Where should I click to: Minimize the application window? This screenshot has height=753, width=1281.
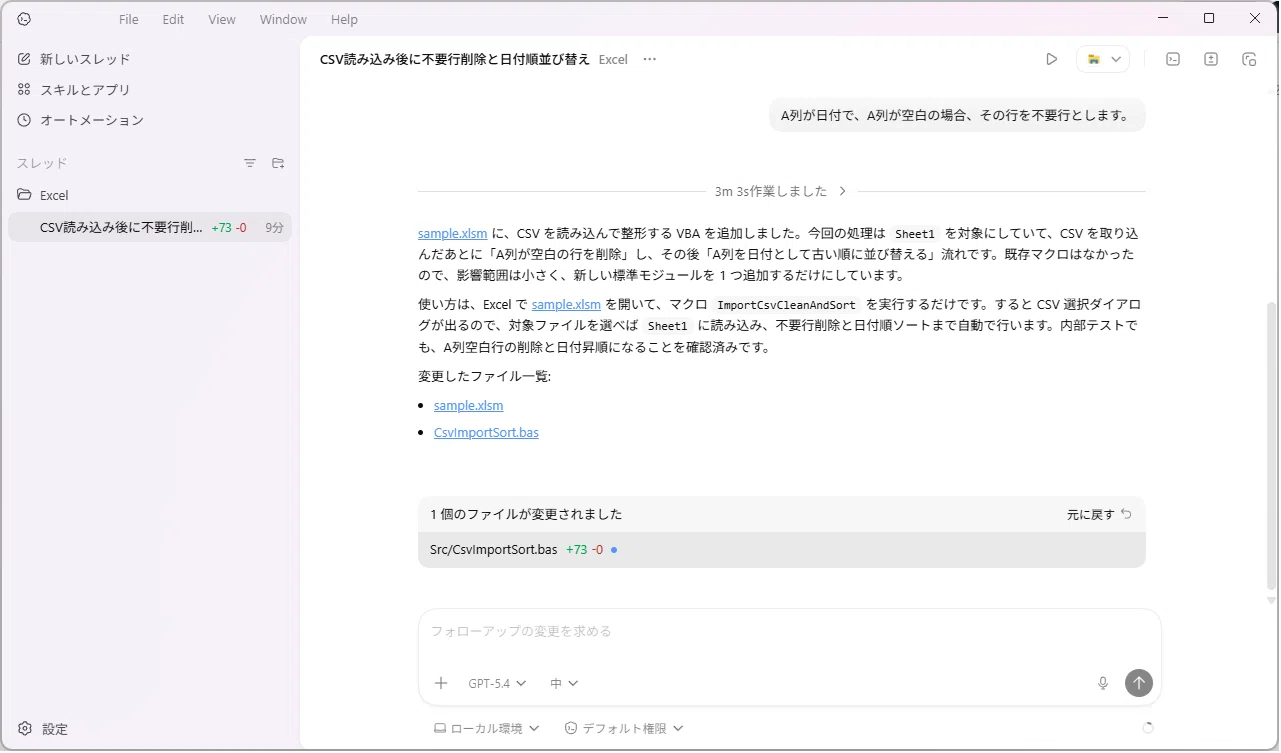point(1162,18)
